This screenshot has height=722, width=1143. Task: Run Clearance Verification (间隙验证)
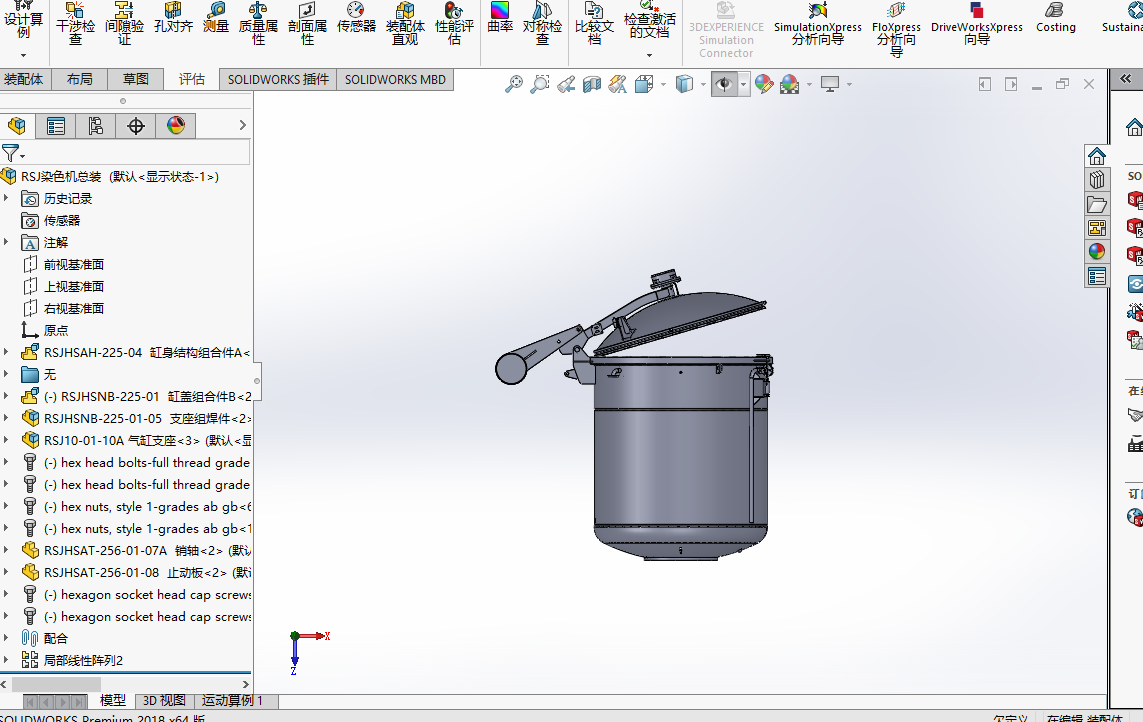(x=124, y=23)
